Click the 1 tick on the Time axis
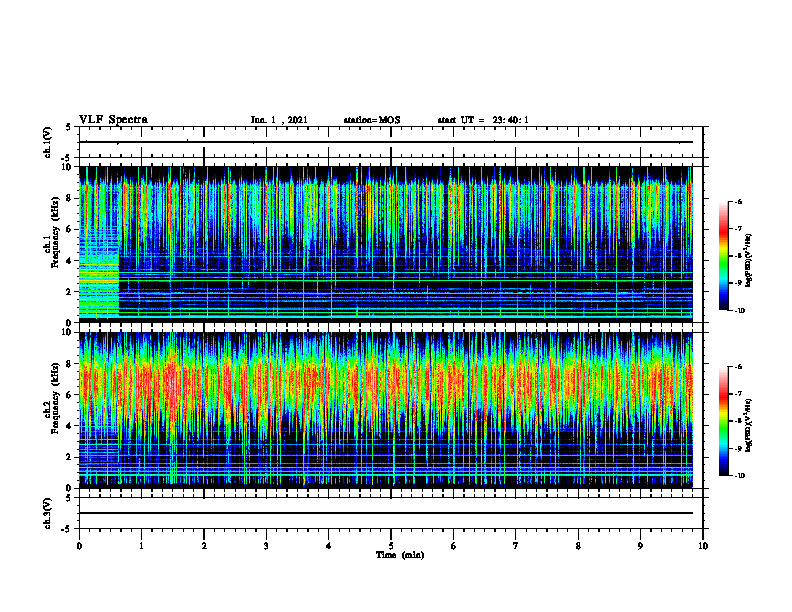792x612 pixels. click(x=141, y=546)
